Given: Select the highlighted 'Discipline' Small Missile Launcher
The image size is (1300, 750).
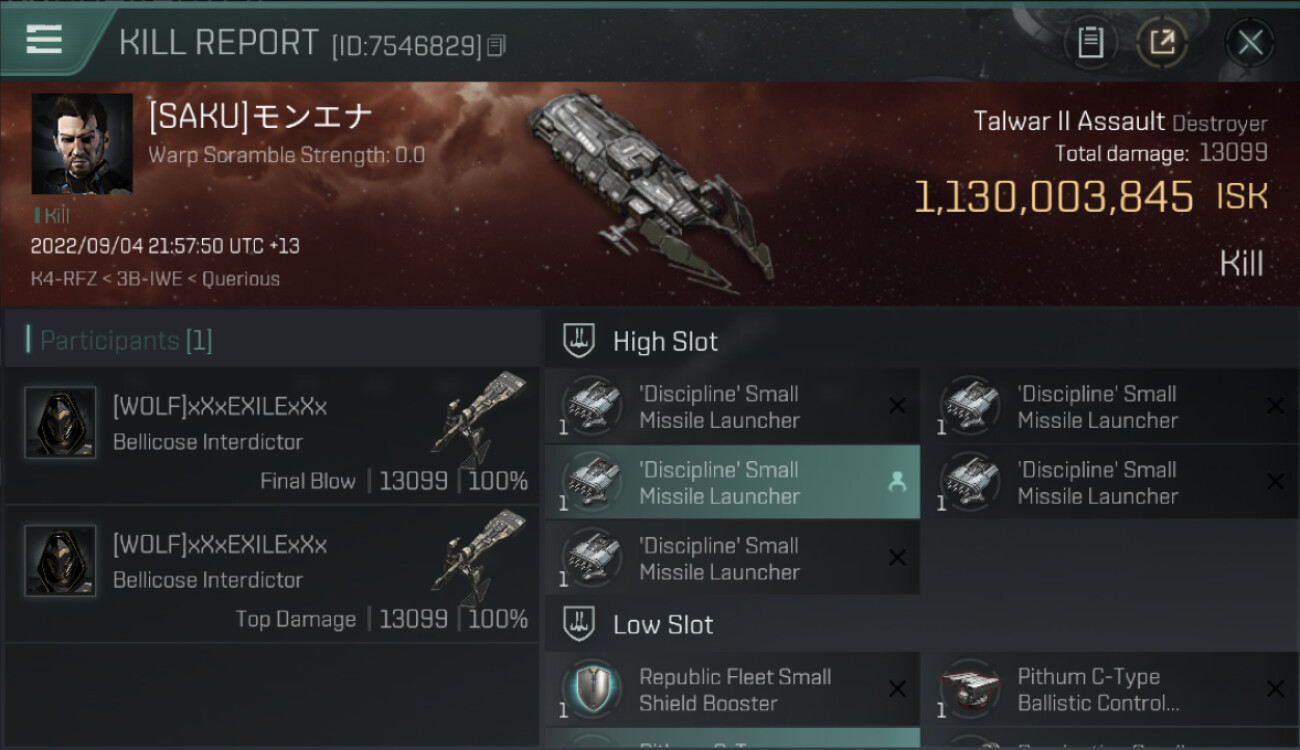Looking at the screenshot, I should (x=719, y=483).
